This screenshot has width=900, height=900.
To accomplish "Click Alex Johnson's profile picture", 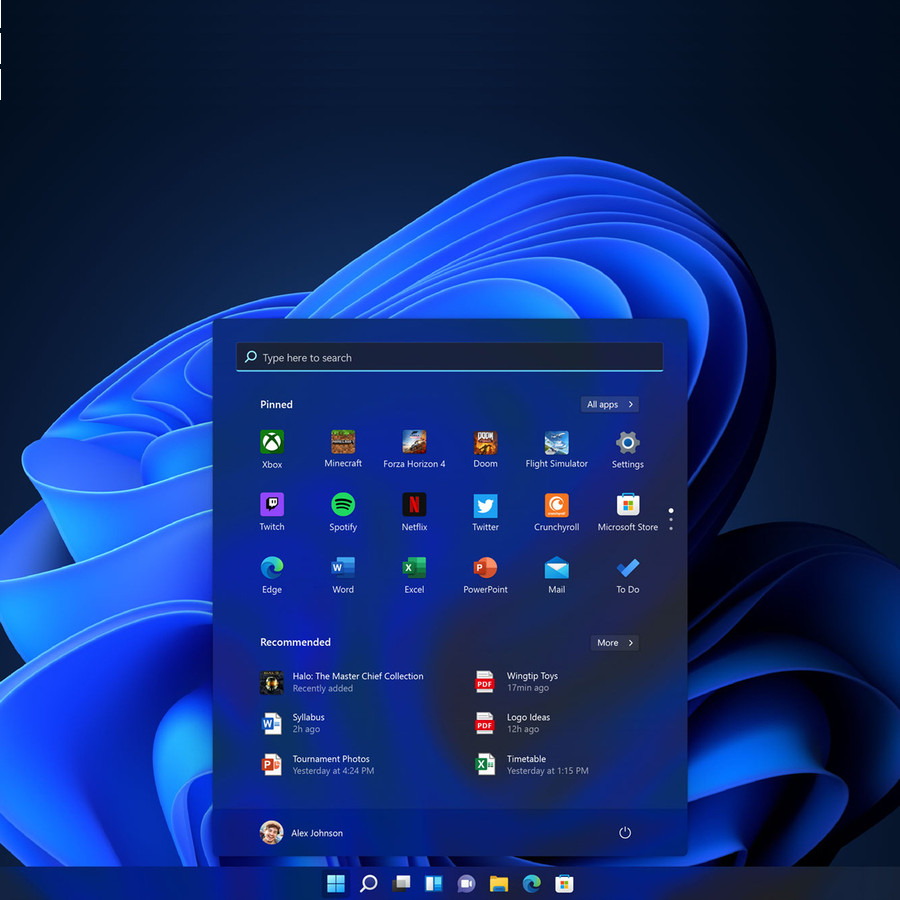I will (x=271, y=832).
